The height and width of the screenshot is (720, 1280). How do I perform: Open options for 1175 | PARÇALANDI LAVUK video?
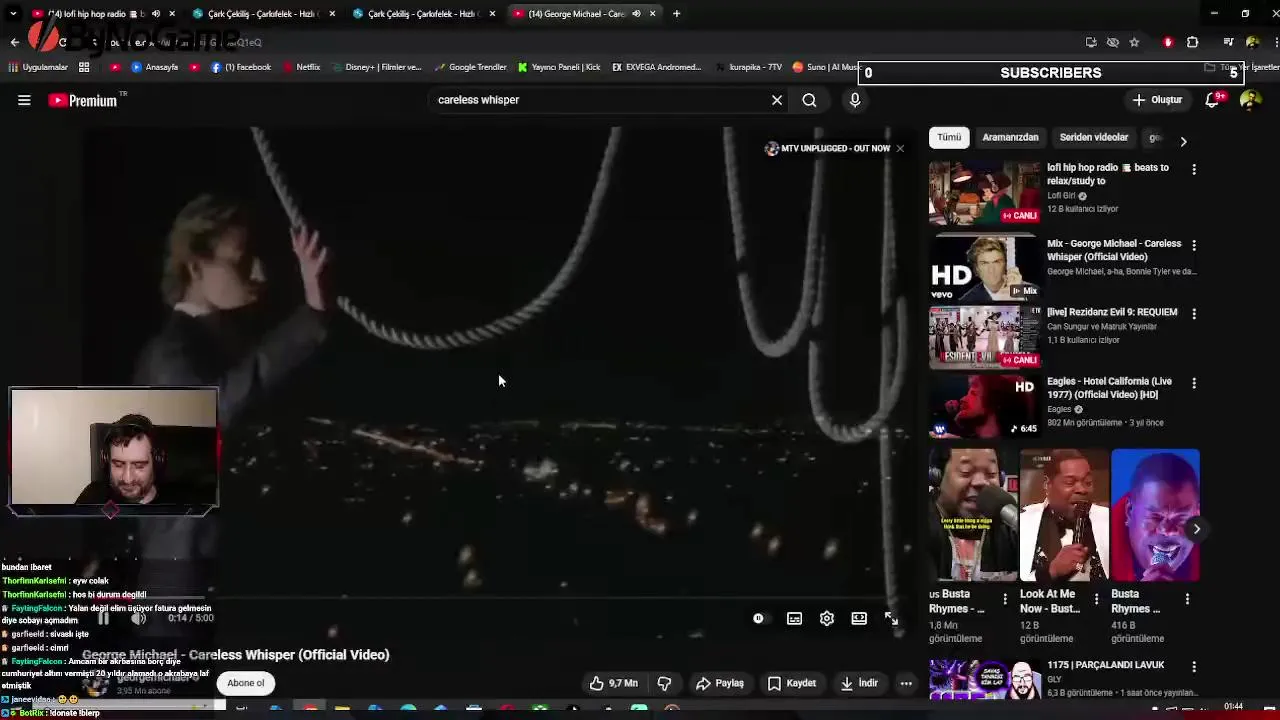pos(1194,667)
